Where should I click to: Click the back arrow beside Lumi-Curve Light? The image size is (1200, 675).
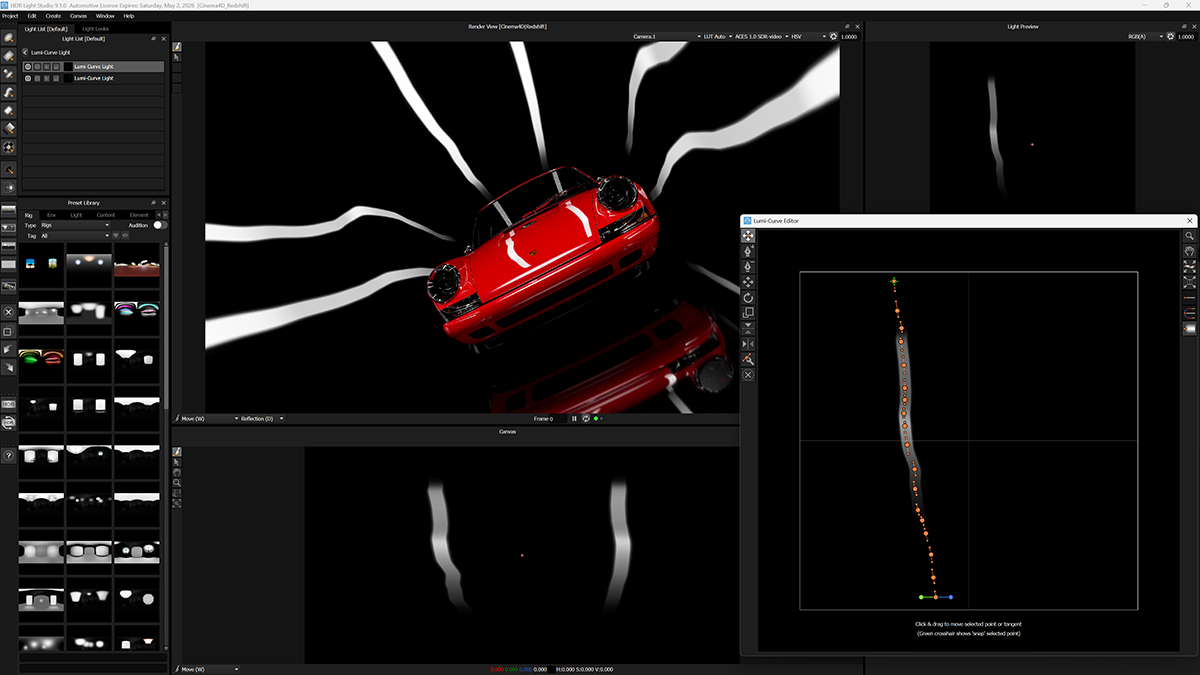point(24,52)
